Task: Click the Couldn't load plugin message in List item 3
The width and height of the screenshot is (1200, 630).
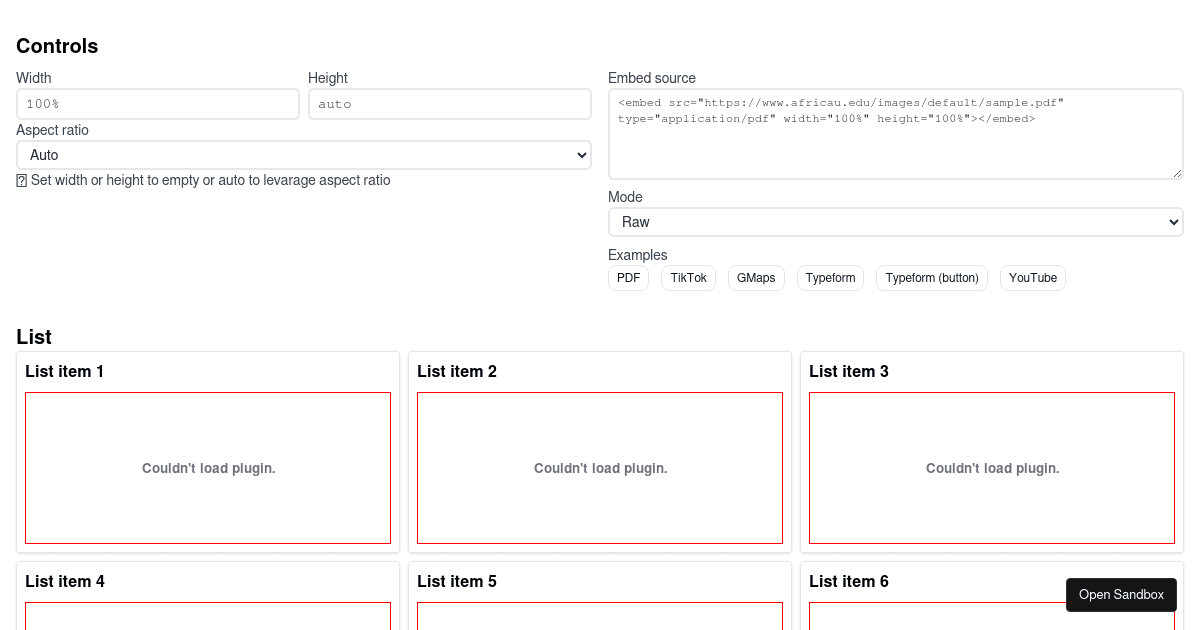Action: [992, 468]
